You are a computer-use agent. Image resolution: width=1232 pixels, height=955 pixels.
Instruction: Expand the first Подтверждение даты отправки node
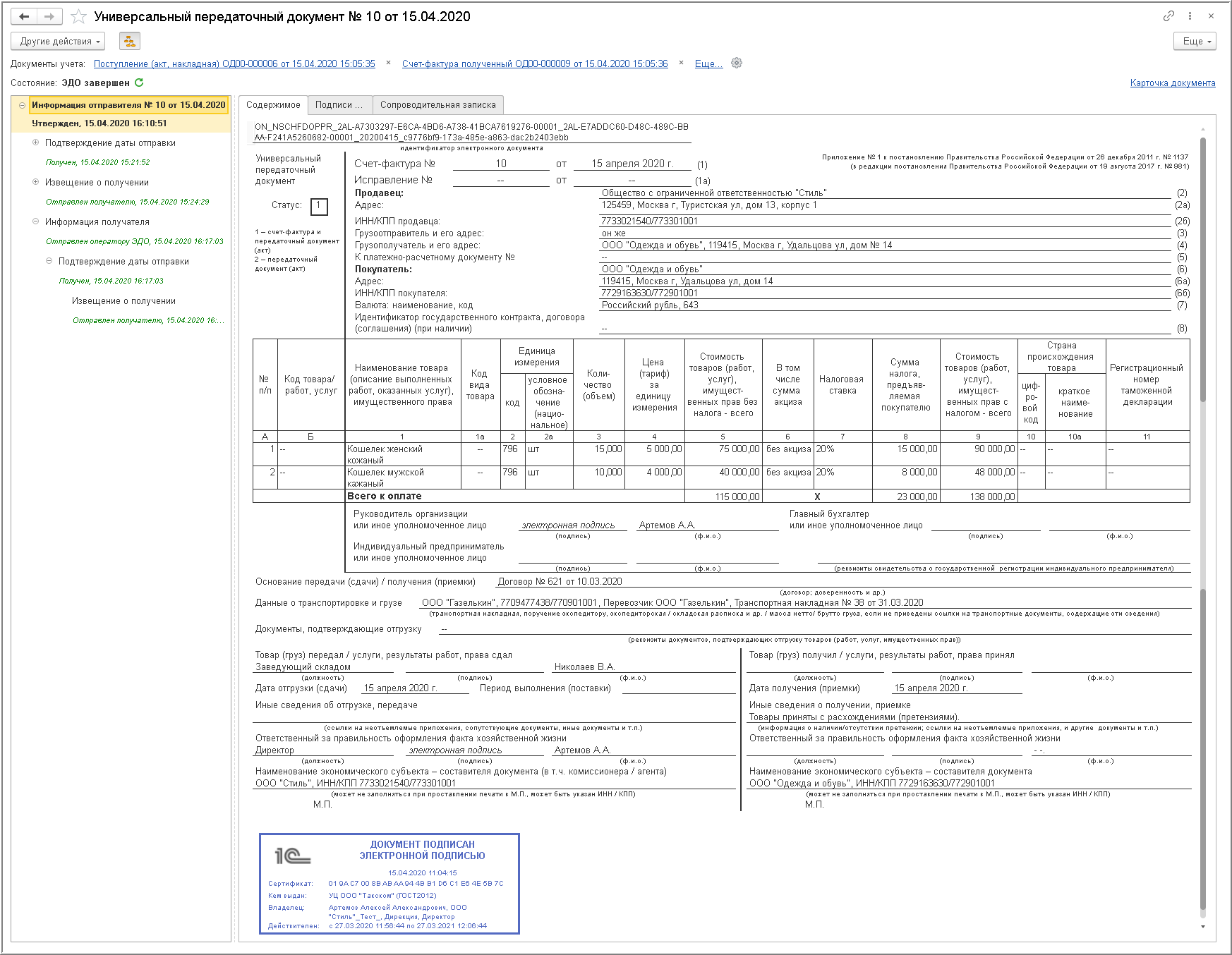[x=36, y=142]
